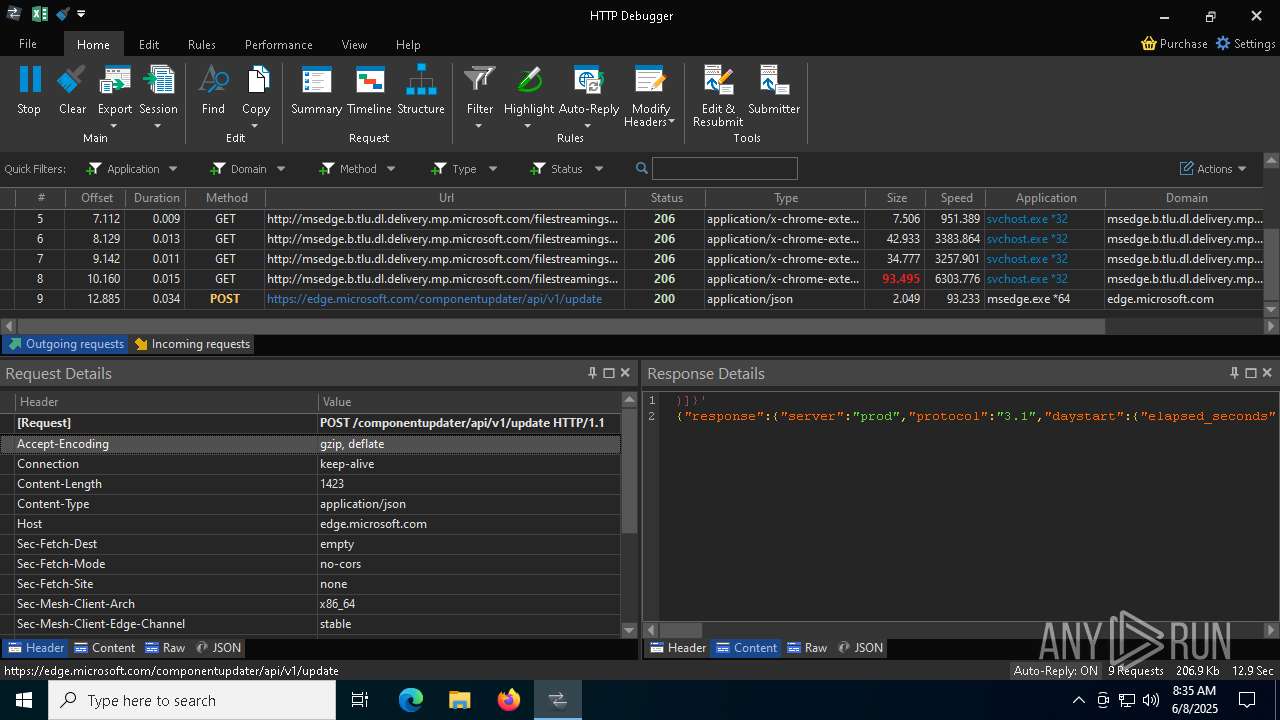Pin the Request Details panel
Screen dimensions: 1280x720
(x=592, y=373)
